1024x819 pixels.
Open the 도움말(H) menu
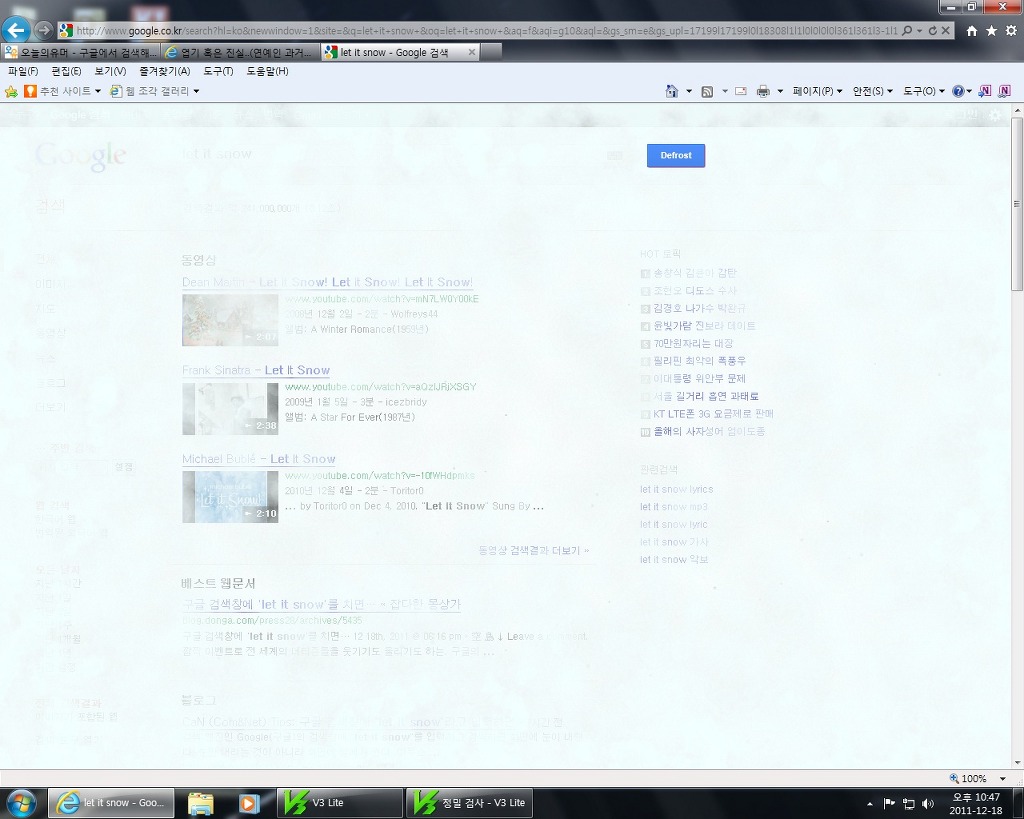[x=267, y=71]
